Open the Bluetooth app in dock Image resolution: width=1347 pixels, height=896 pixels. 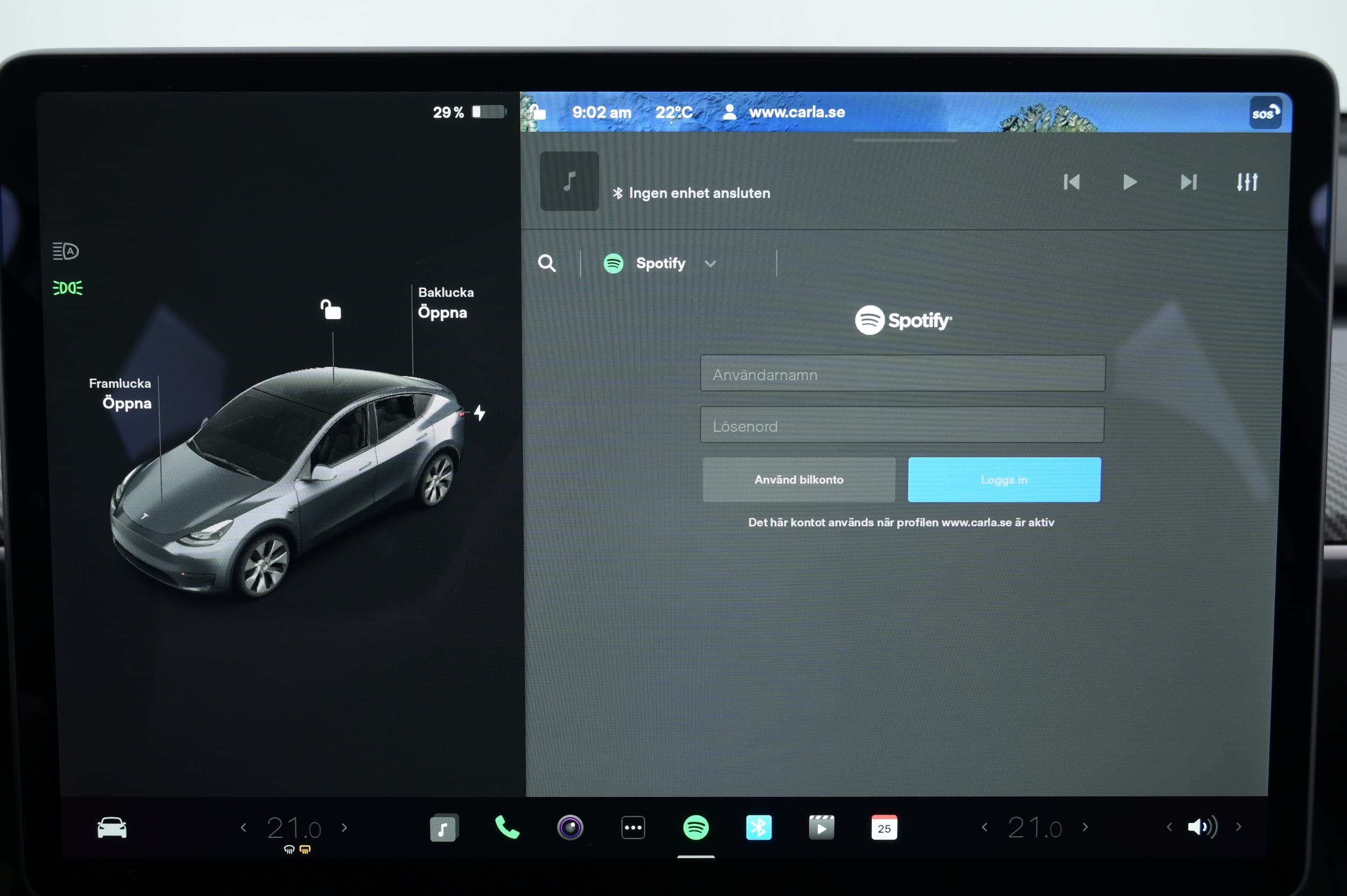(x=759, y=828)
